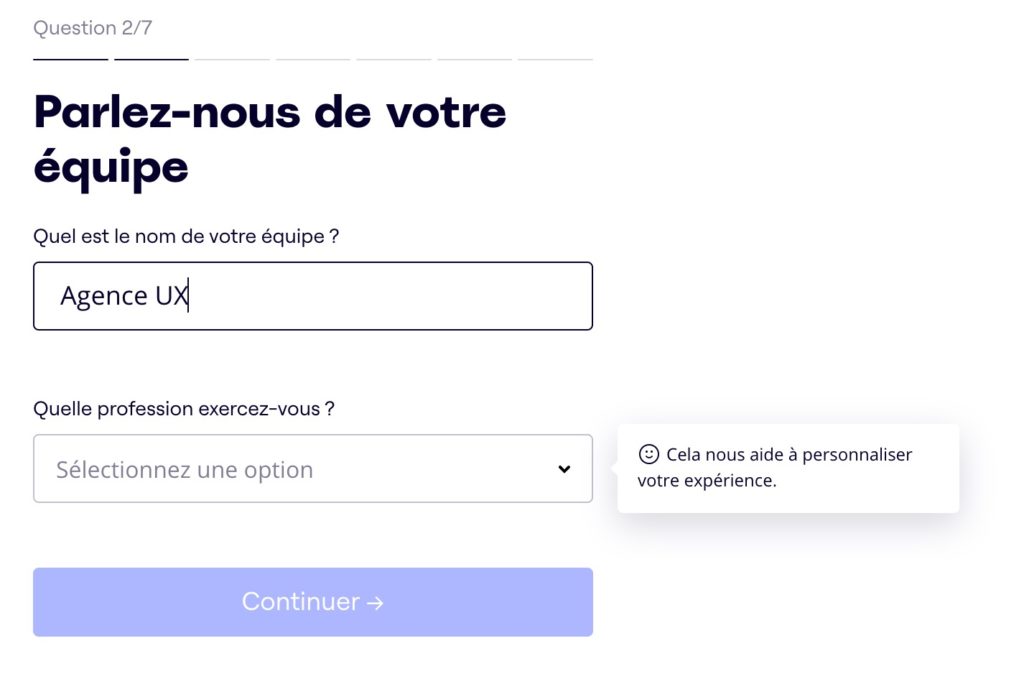Click the 'Quelle profession exercez-vous ?' label
Screen dimensions: 1024x697
tap(185, 409)
